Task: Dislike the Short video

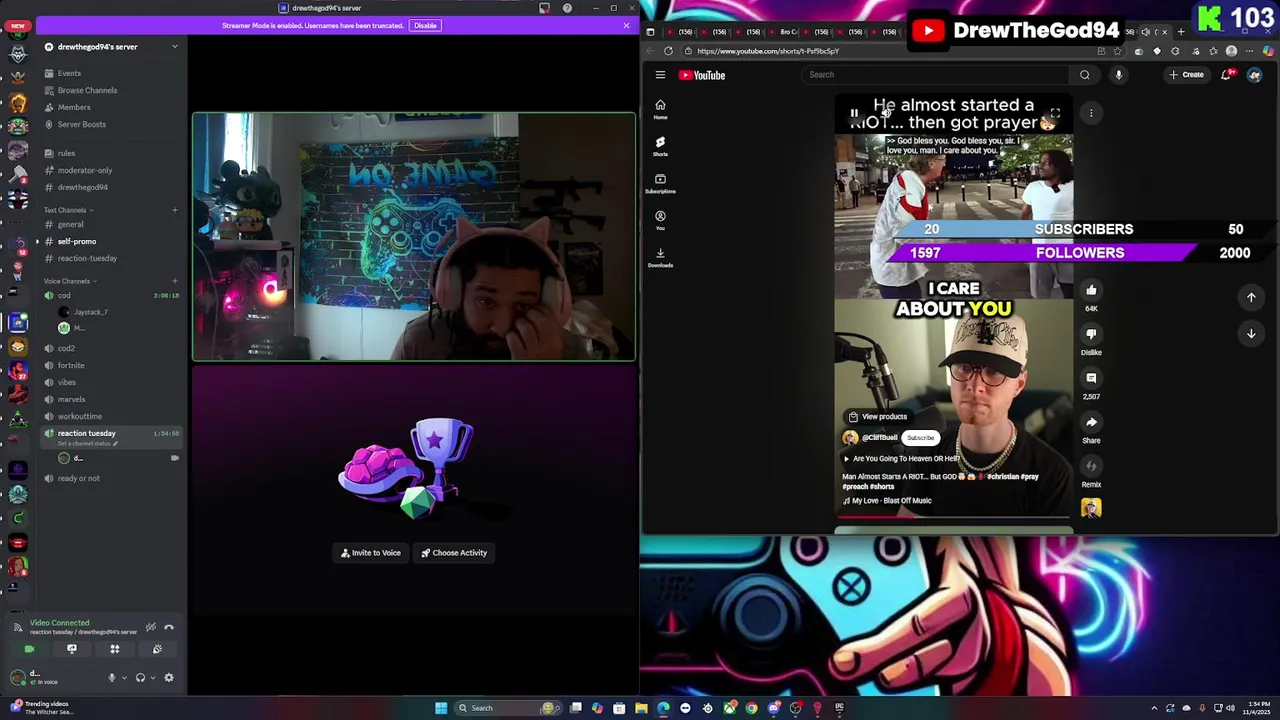Action: (1091, 334)
